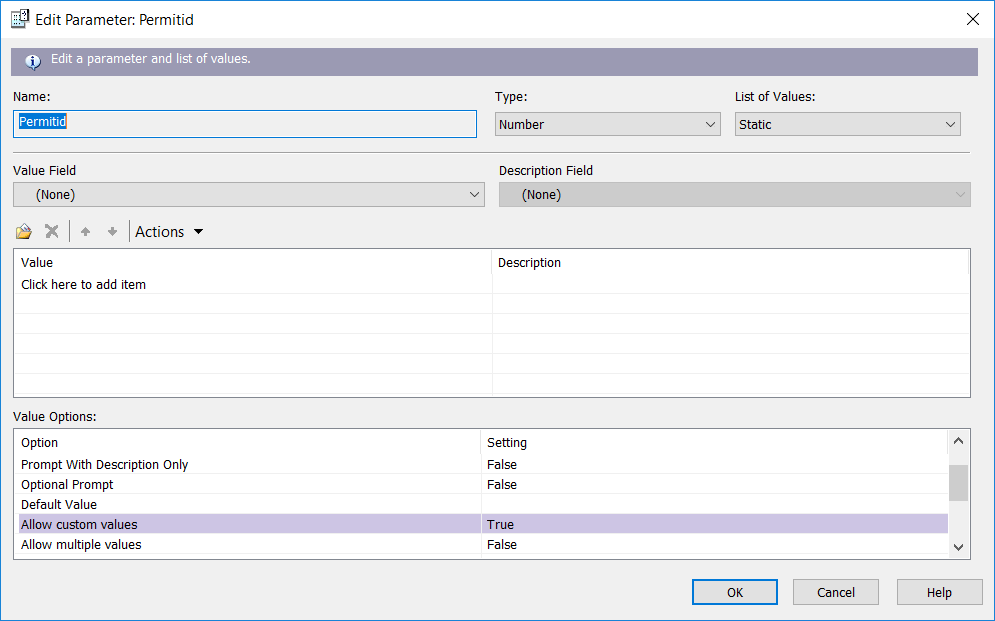Click the move down arrow icon
Screen dimensions: 995x621
(112, 232)
